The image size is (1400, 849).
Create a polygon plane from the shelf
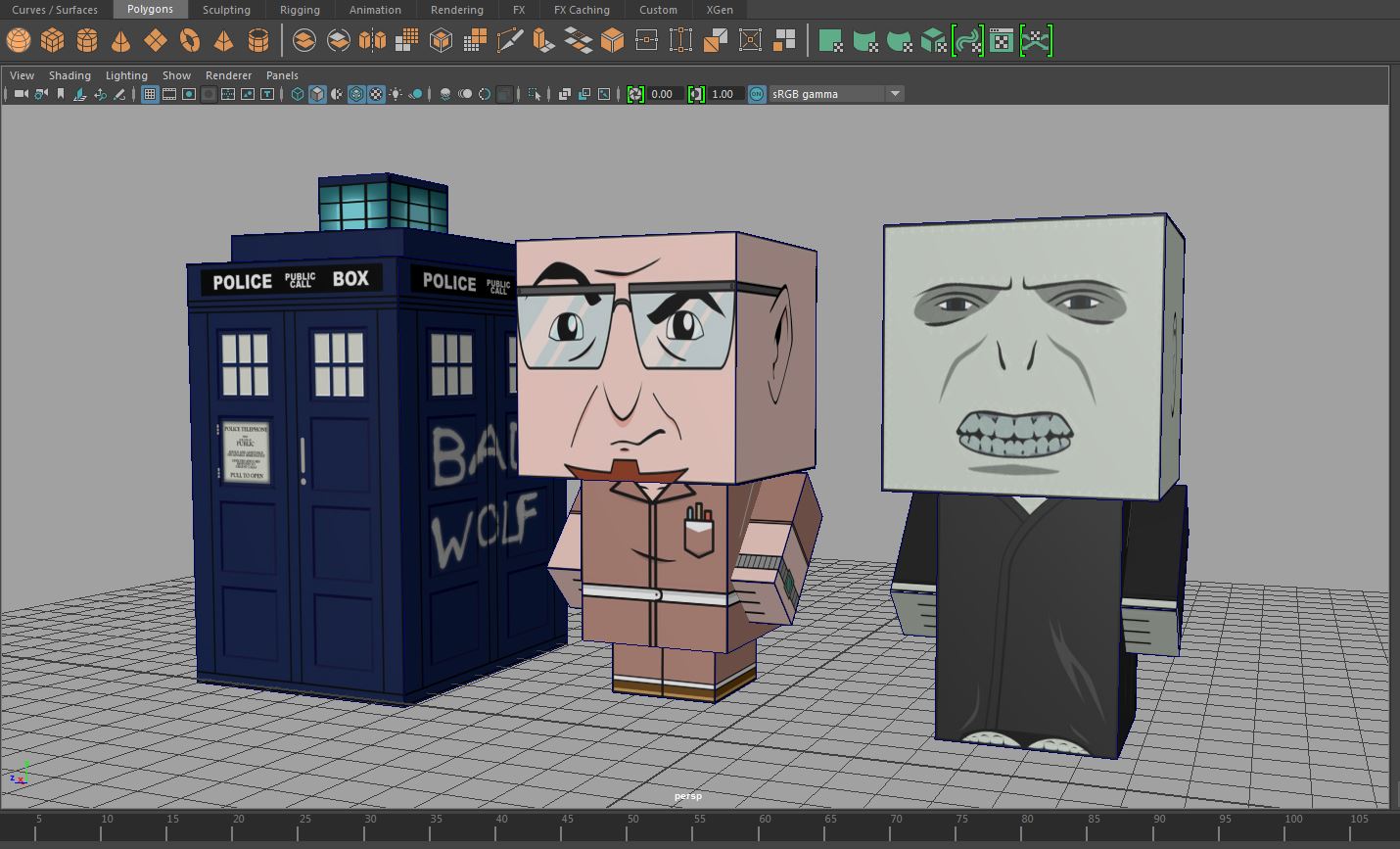[x=156, y=40]
